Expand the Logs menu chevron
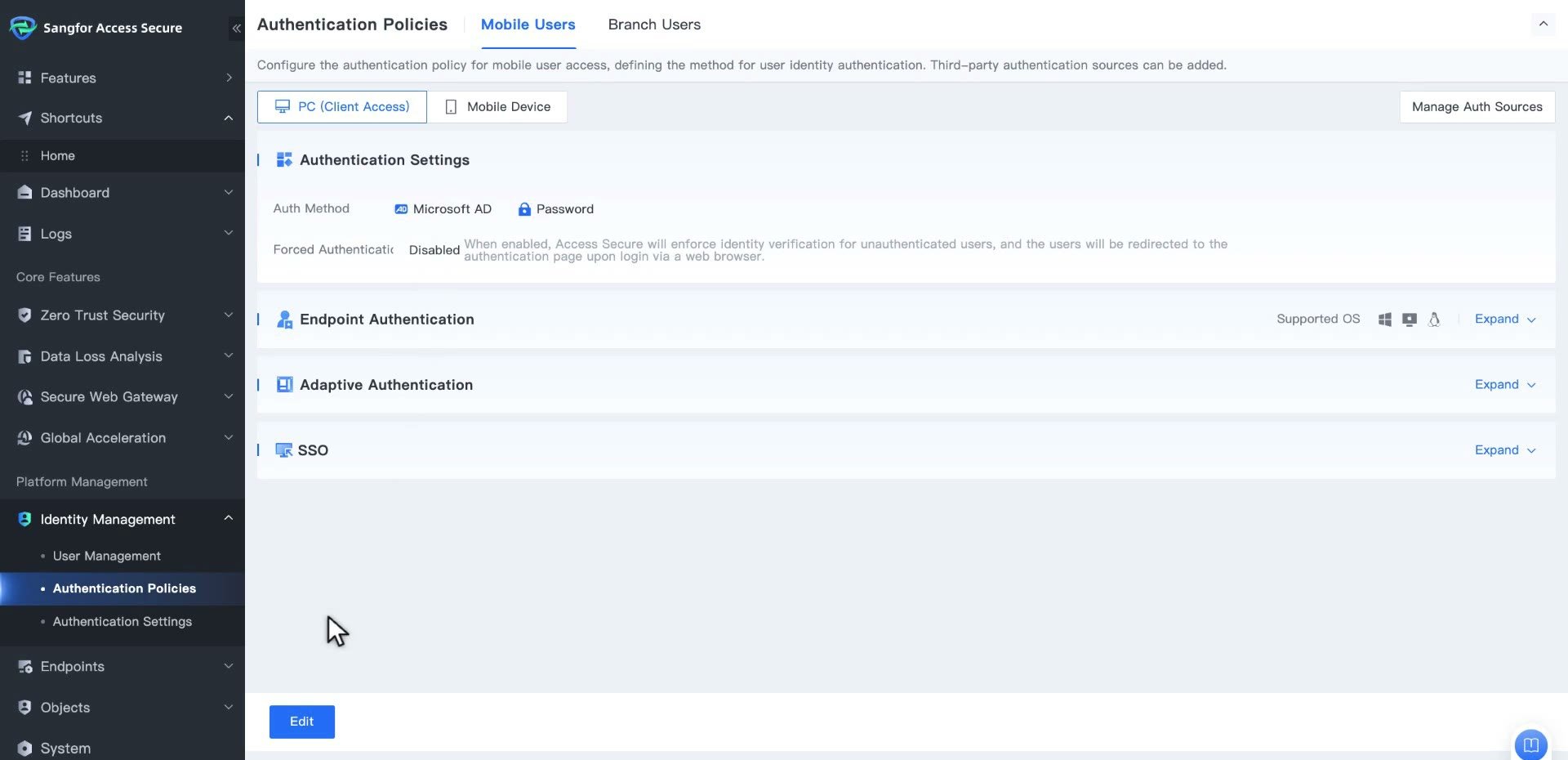Screen dimensions: 1568x760 click(x=229, y=233)
